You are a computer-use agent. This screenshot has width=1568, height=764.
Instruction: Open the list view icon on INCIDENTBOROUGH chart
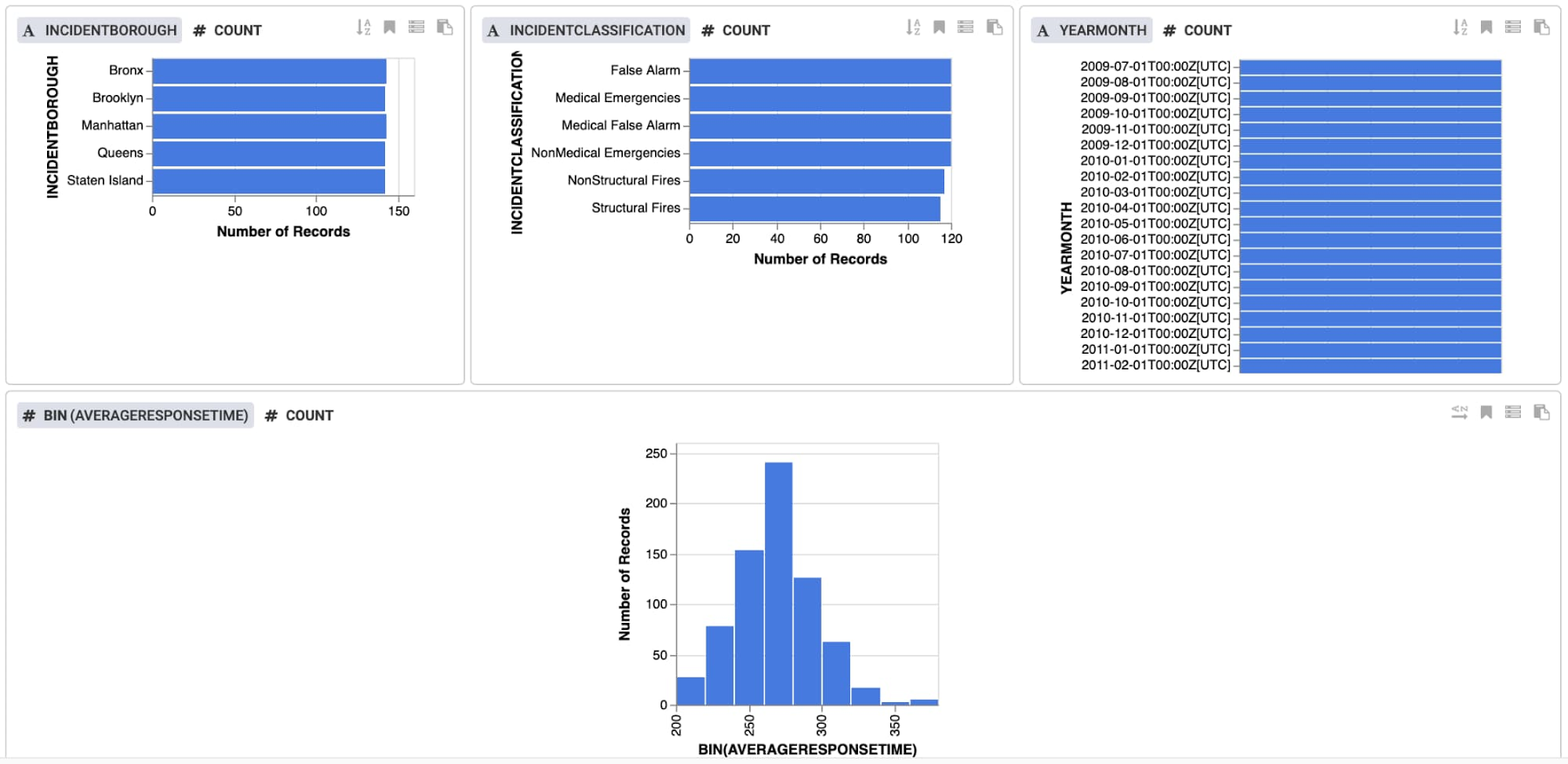416,28
